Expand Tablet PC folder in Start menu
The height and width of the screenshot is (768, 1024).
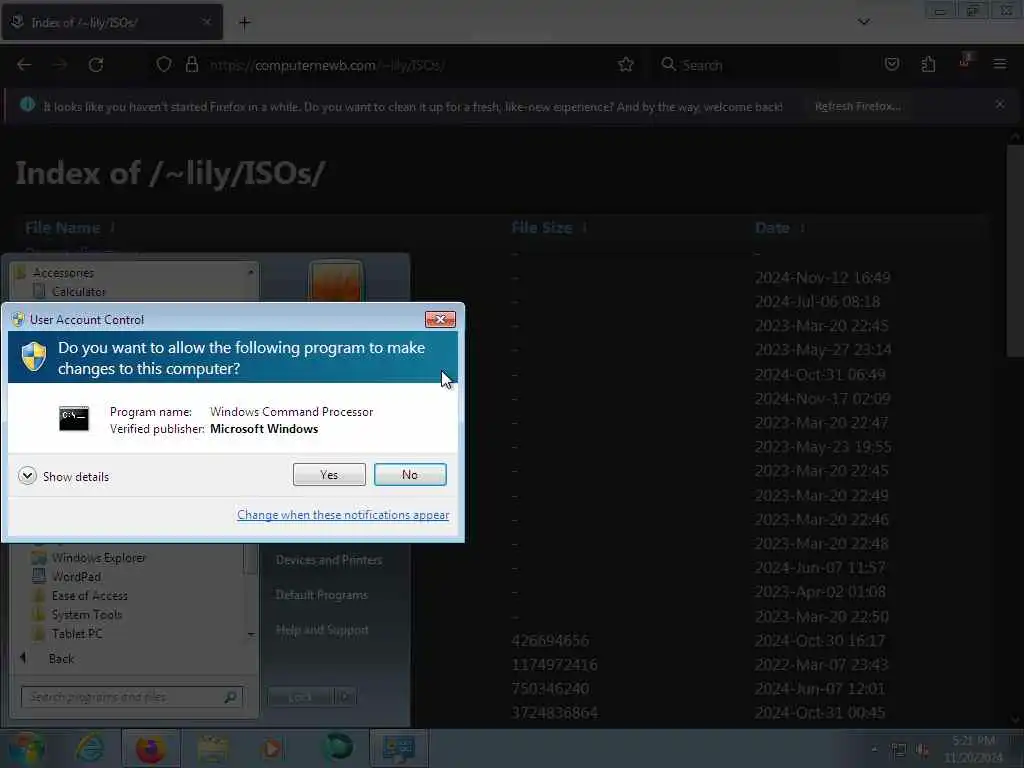[77, 633]
